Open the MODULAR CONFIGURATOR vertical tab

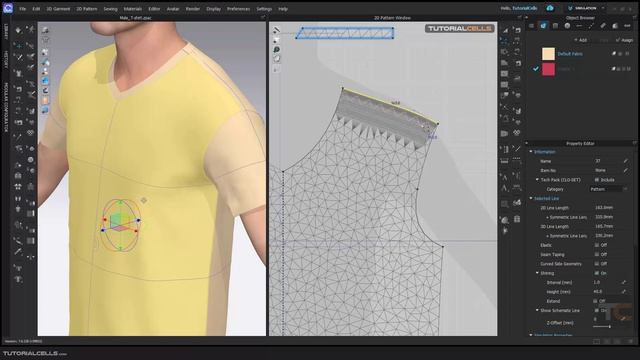[6, 107]
